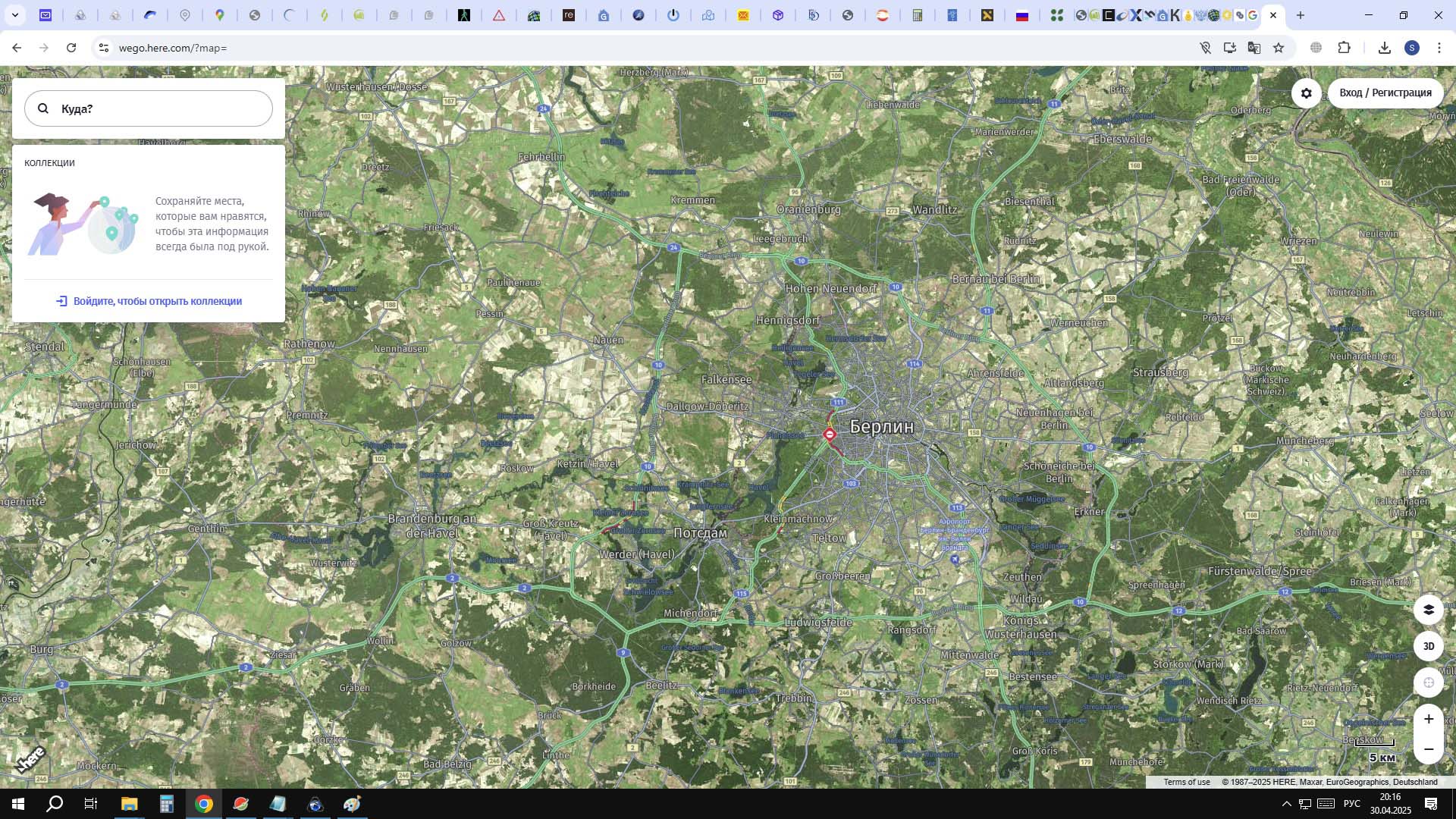The image size is (1456, 819).
Task: Click road closure marker near Берлин
Action: click(830, 435)
